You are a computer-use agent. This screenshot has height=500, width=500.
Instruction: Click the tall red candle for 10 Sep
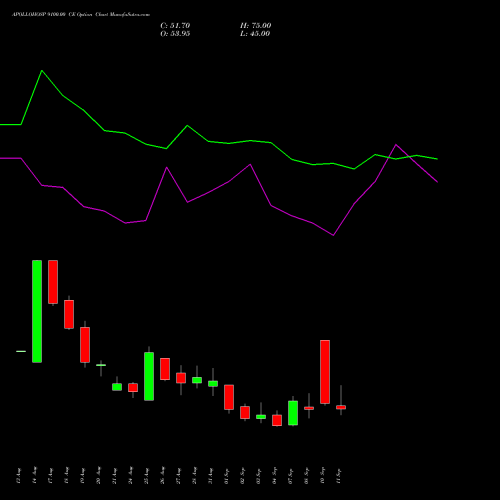click(325, 372)
